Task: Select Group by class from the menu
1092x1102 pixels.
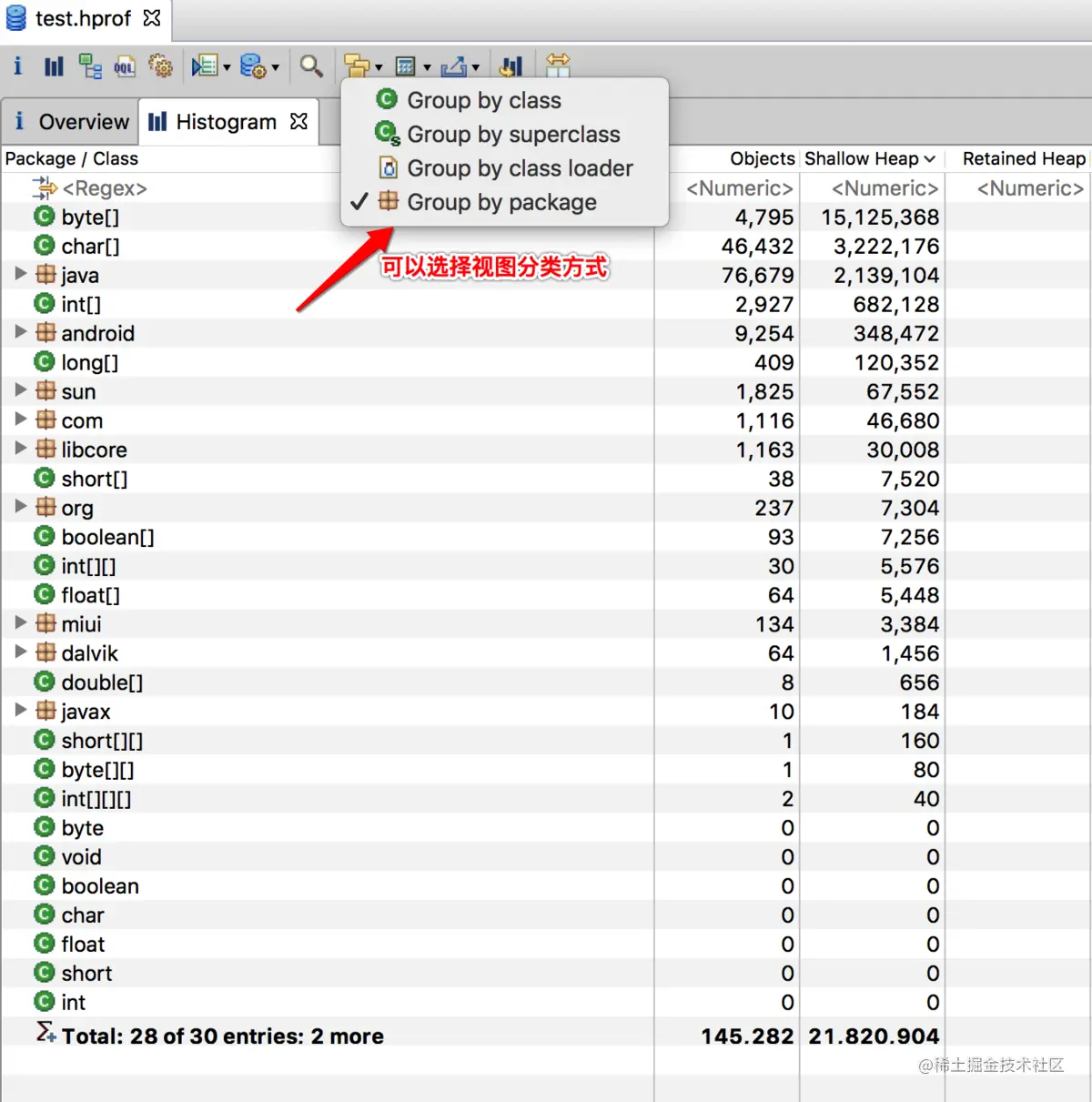Action: 483,100
